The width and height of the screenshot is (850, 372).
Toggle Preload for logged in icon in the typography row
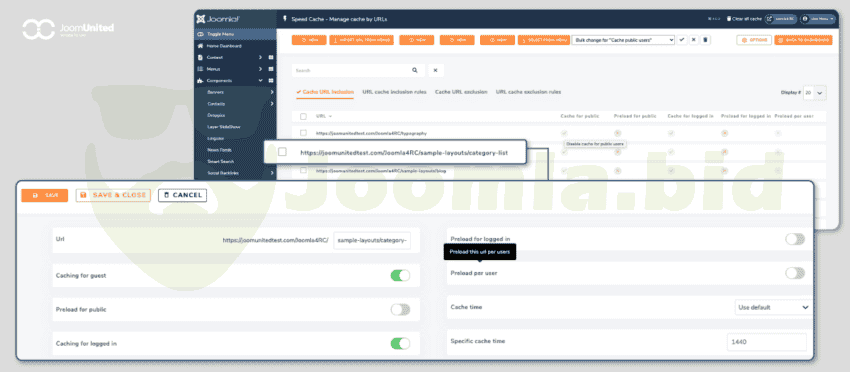click(x=725, y=133)
